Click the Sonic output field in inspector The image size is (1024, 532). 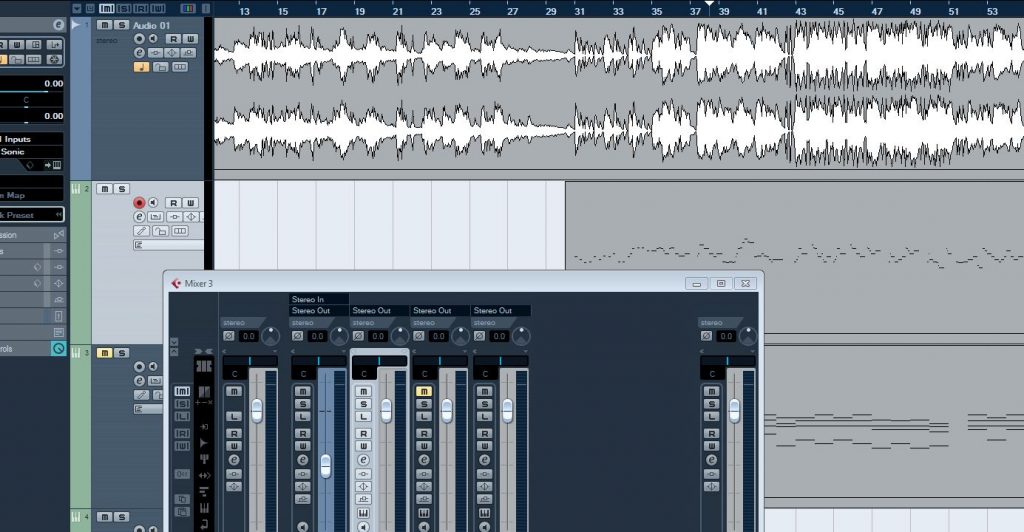click(32, 151)
